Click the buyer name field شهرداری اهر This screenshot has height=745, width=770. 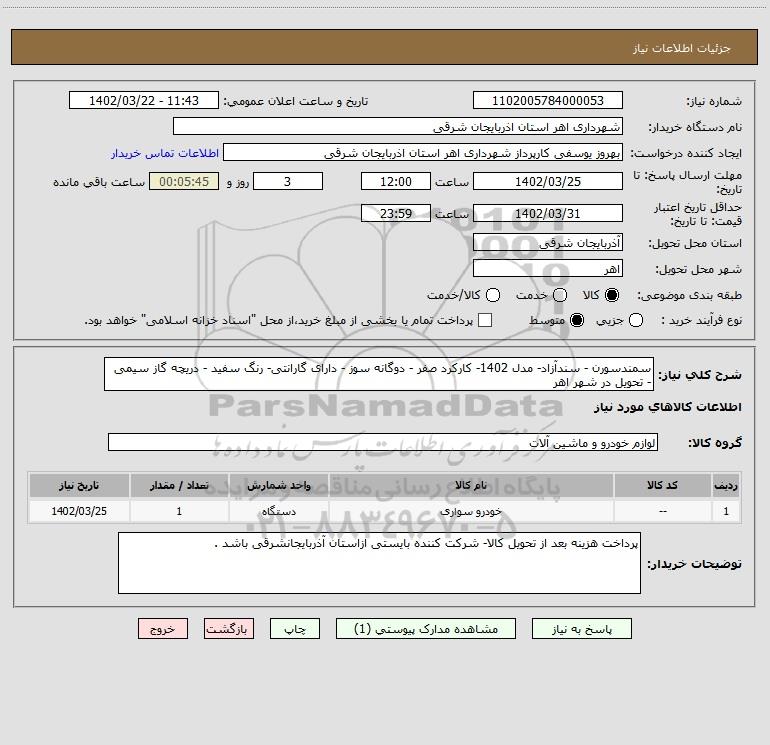coord(398,127)
